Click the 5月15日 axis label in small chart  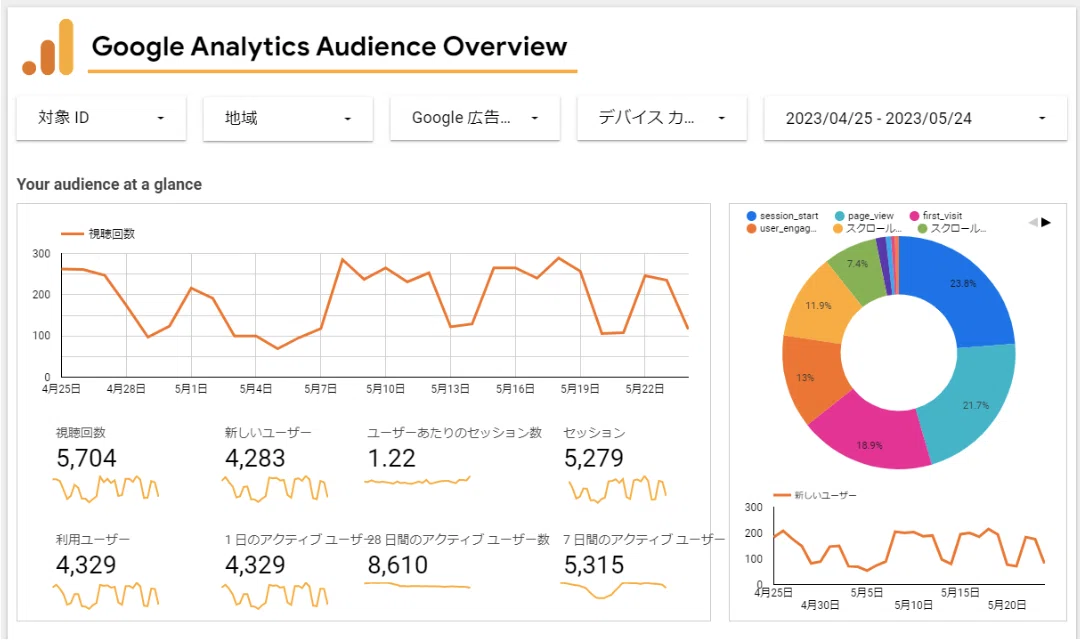(959, 592)
